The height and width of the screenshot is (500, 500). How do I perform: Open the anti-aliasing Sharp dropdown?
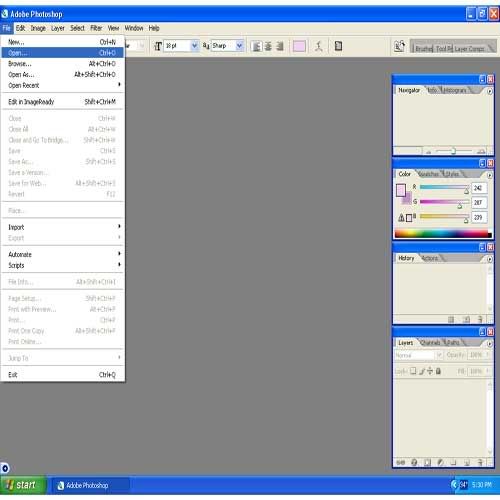click(x=239, y=46)
